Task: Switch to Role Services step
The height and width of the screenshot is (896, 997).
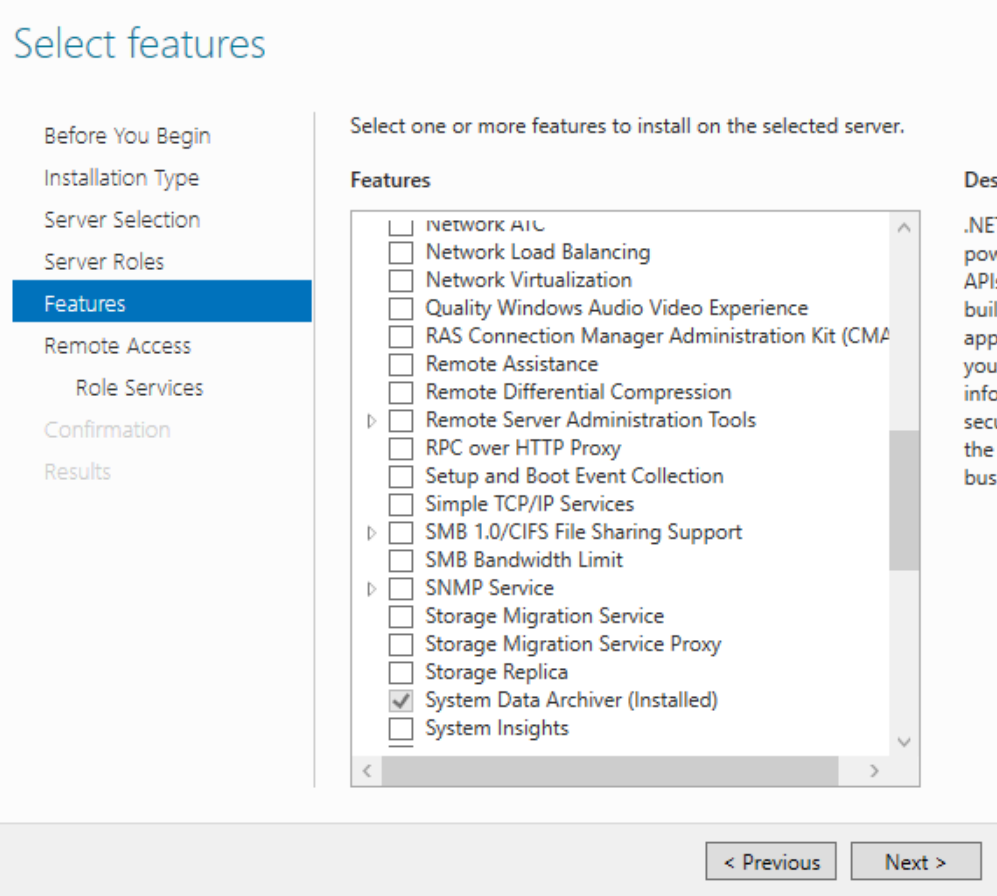Action: coord(139,388)
